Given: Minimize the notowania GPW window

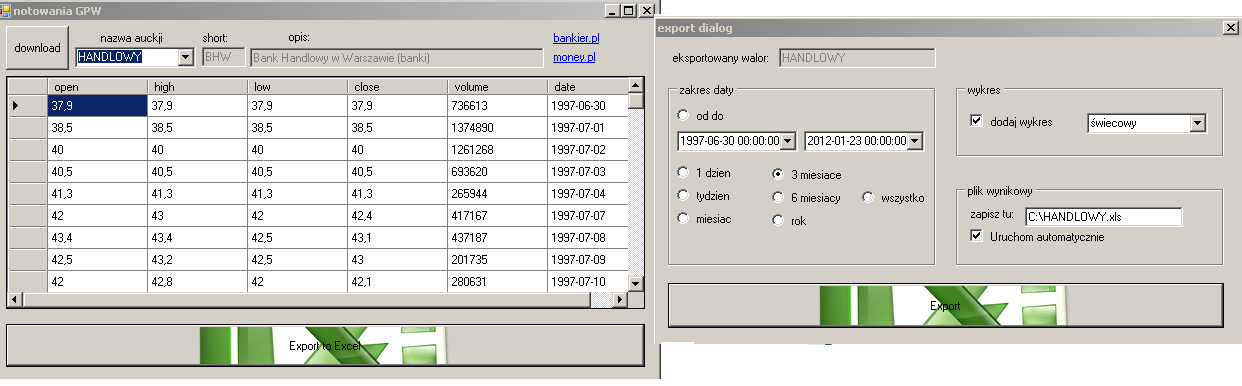Looking at the screenshot, I should pyautogui.click(x=612, y=10).
